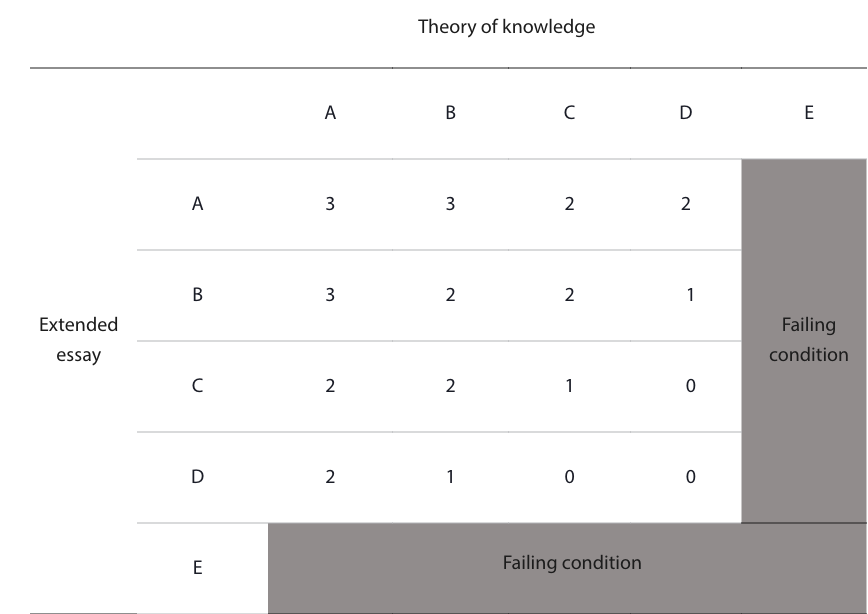The width and height of the screenshot is (868, 614).
Task: Click the value 0 in row D column C
Action: coord(569,477)
